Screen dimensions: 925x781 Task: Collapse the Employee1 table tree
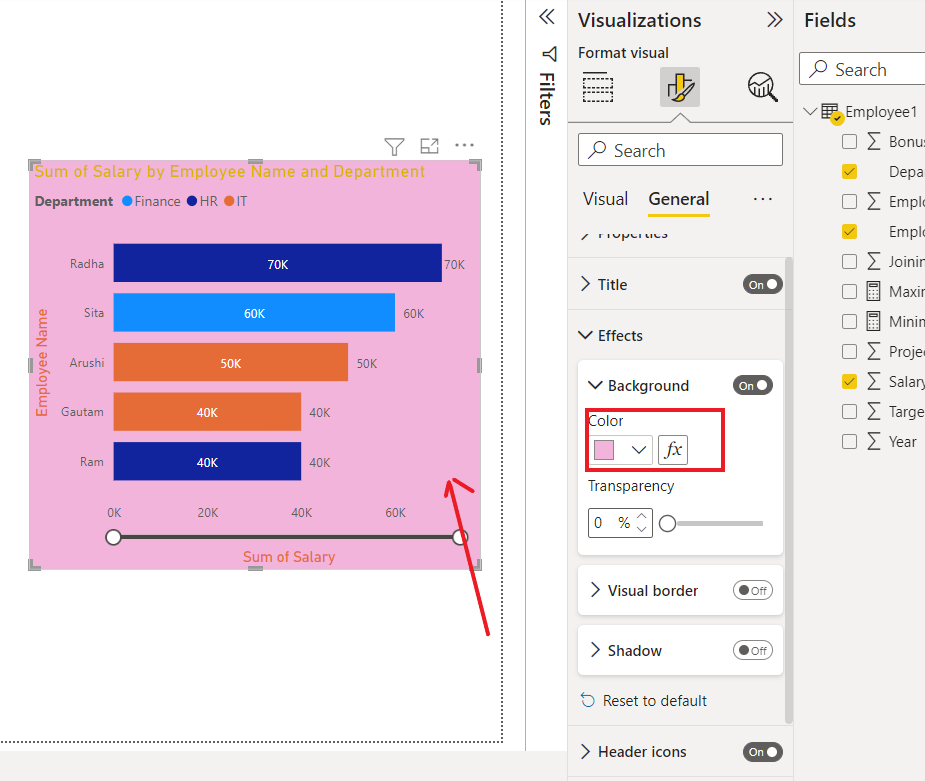pyautogui.click(x=811, y=111)
